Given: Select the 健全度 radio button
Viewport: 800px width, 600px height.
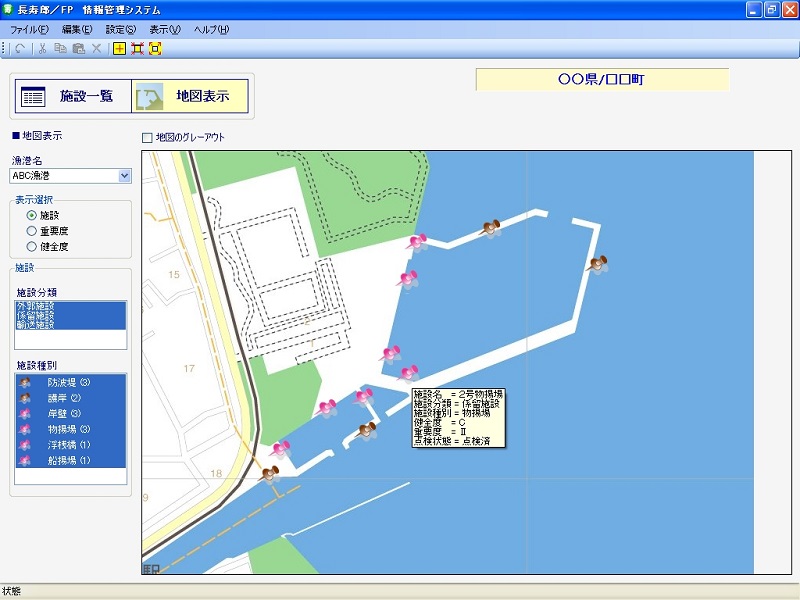Looking at the screenshot, I should pos(32,246).
